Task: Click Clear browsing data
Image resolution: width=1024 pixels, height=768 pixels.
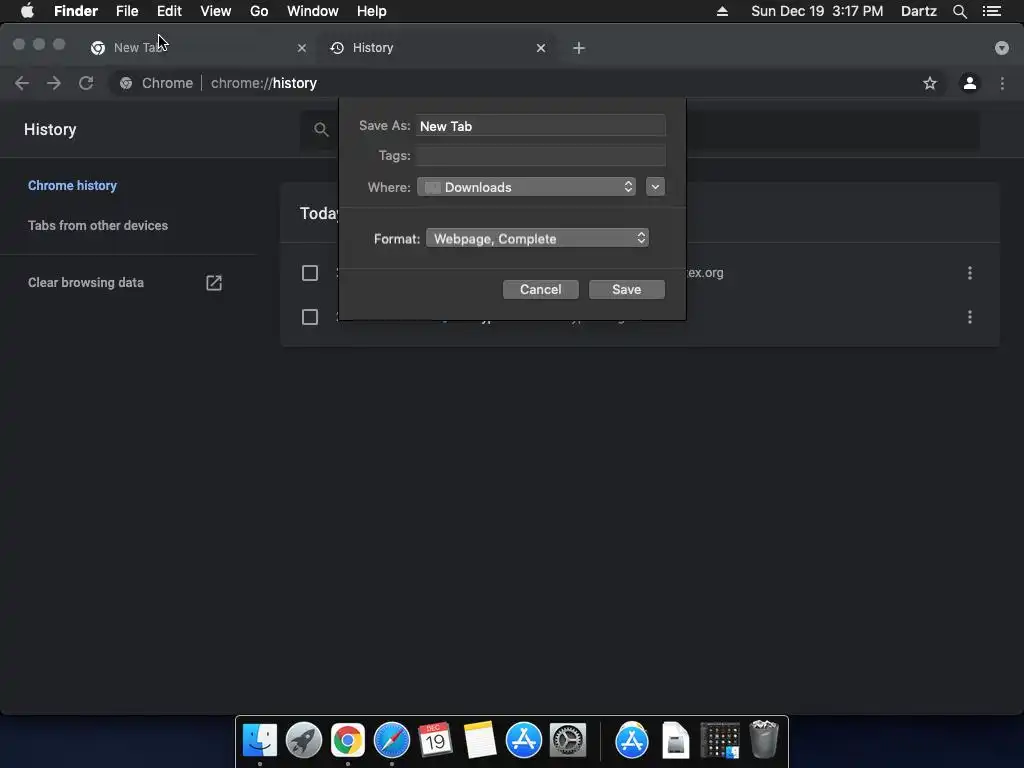Action: click(x=86, y=283)
